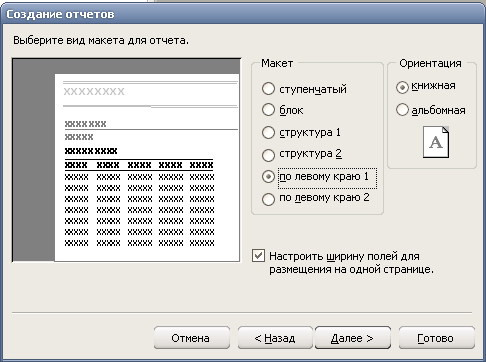Viewport: 486px width, 362px height.
Task: Click the table of x's in the layout preview
Action: (139, 203)
